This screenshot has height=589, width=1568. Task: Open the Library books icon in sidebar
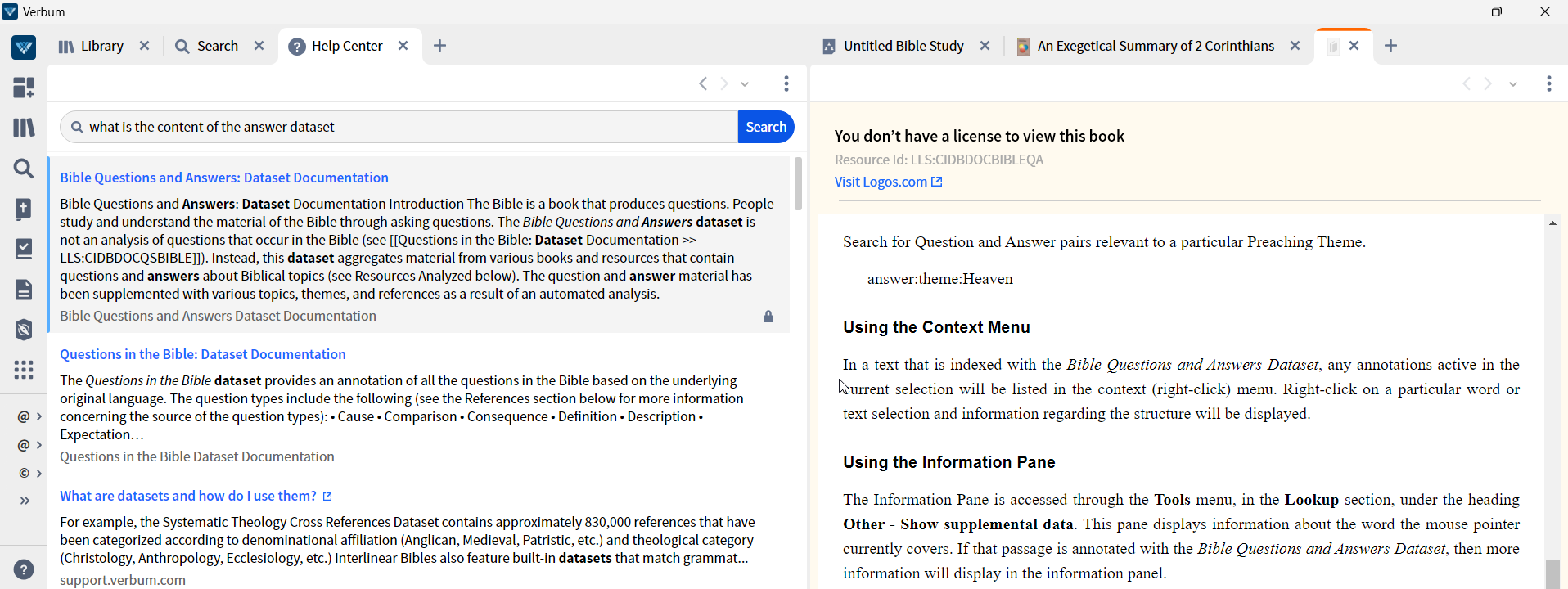pos(24,128)
